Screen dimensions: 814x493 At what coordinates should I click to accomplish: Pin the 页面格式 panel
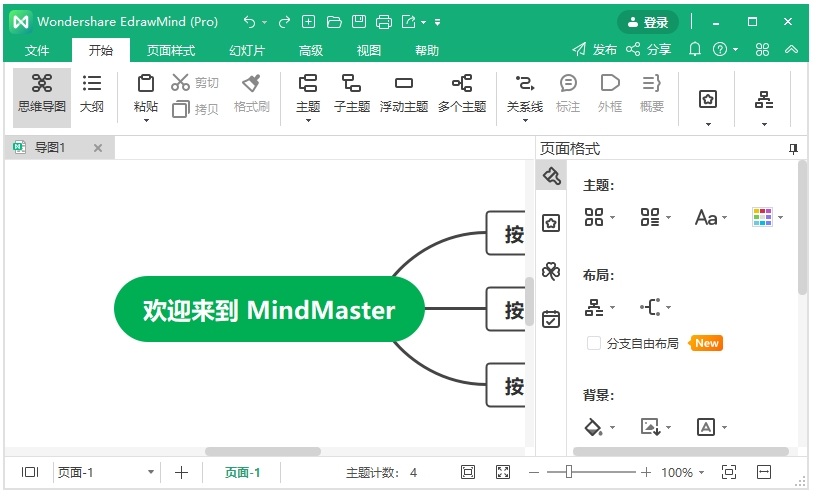[x=793, y=149]
